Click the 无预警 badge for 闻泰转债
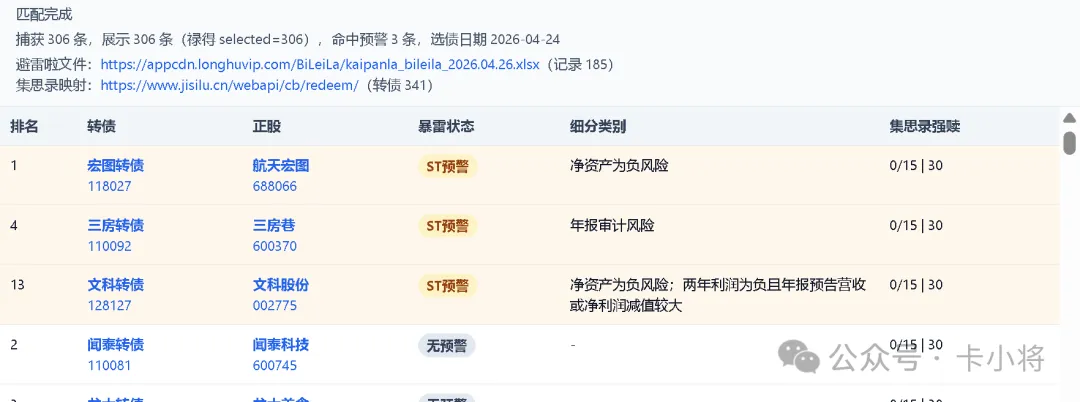 [x=447, y=346]
